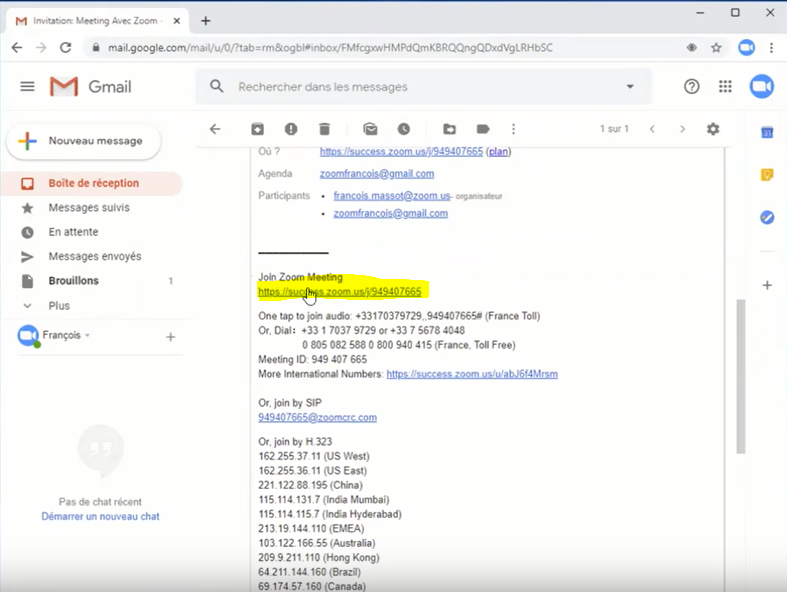The width and height of the screenshot is (787, 592).
Task: Report message as spam
Action: point(291,129)
